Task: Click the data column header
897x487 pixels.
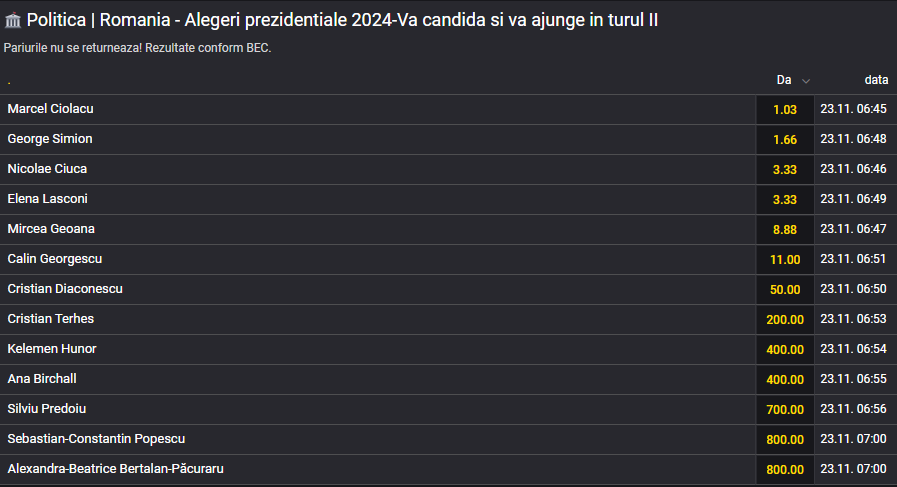Action: (x=876, y=80)
